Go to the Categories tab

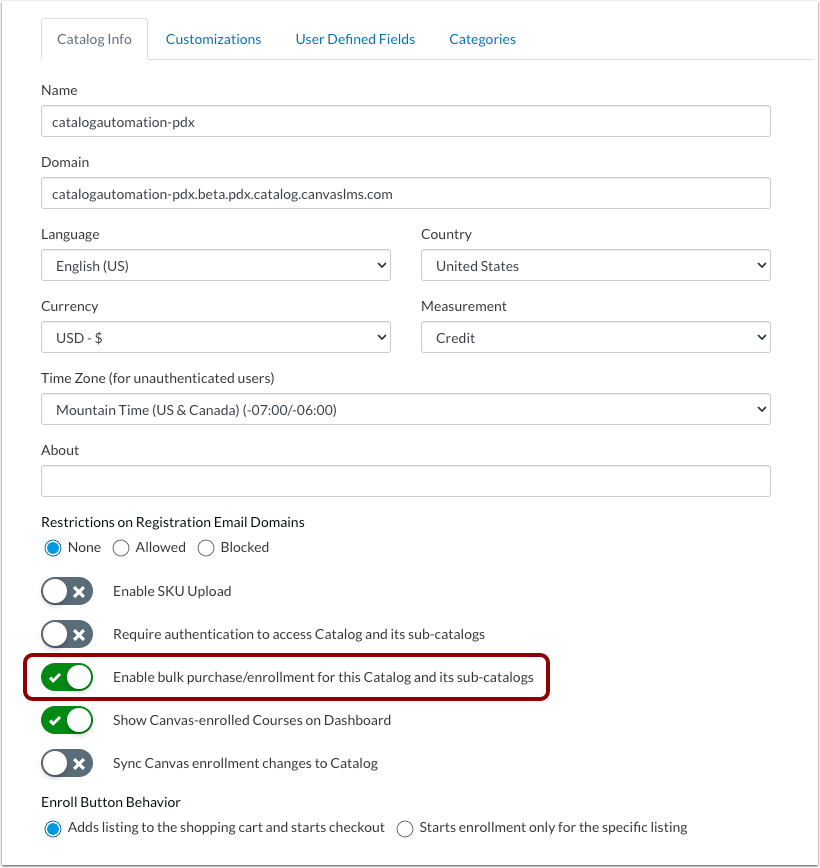click(x=482, y=39)
